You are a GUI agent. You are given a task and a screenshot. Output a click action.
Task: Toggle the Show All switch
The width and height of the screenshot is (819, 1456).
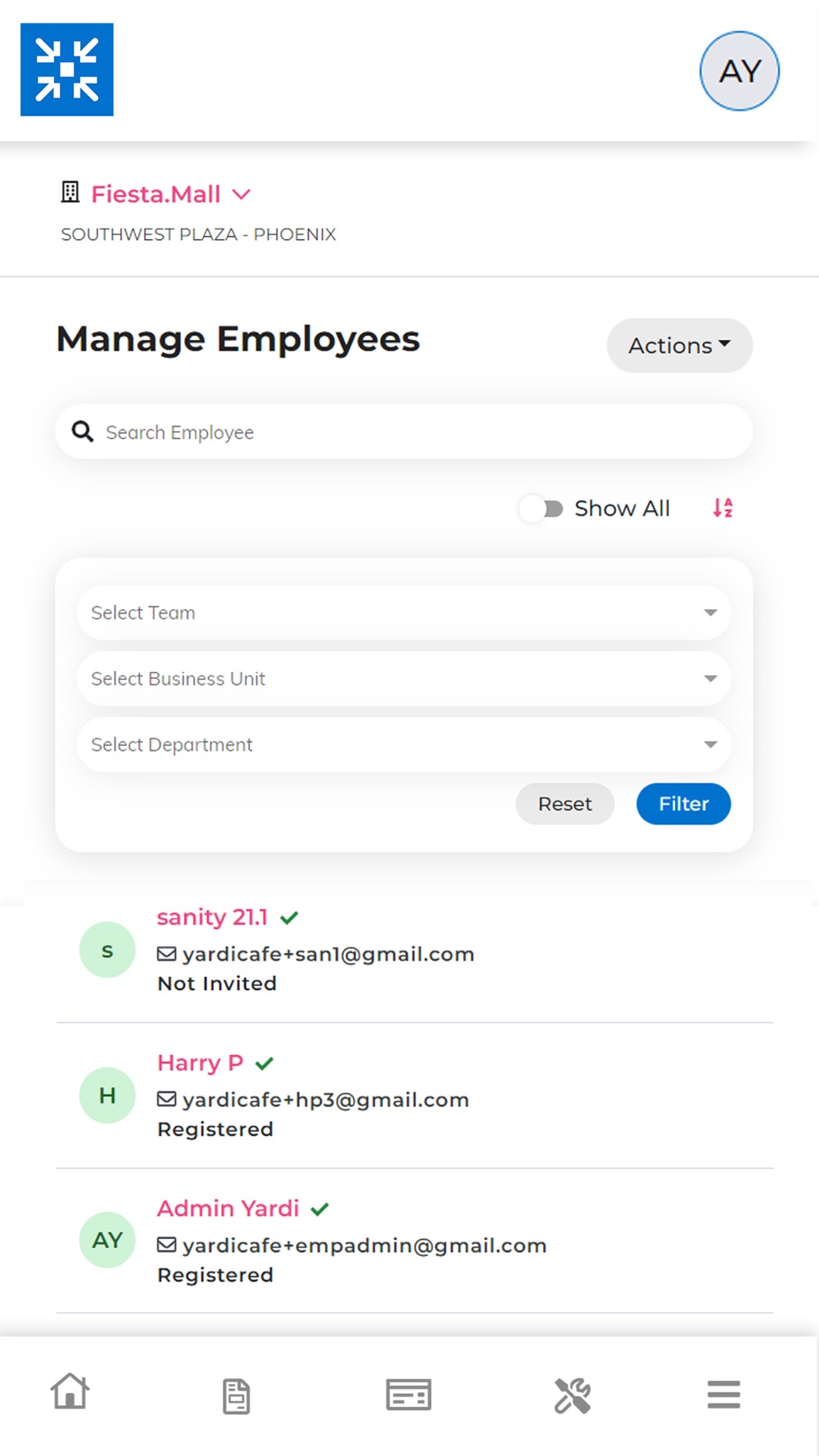pos(541,509)
